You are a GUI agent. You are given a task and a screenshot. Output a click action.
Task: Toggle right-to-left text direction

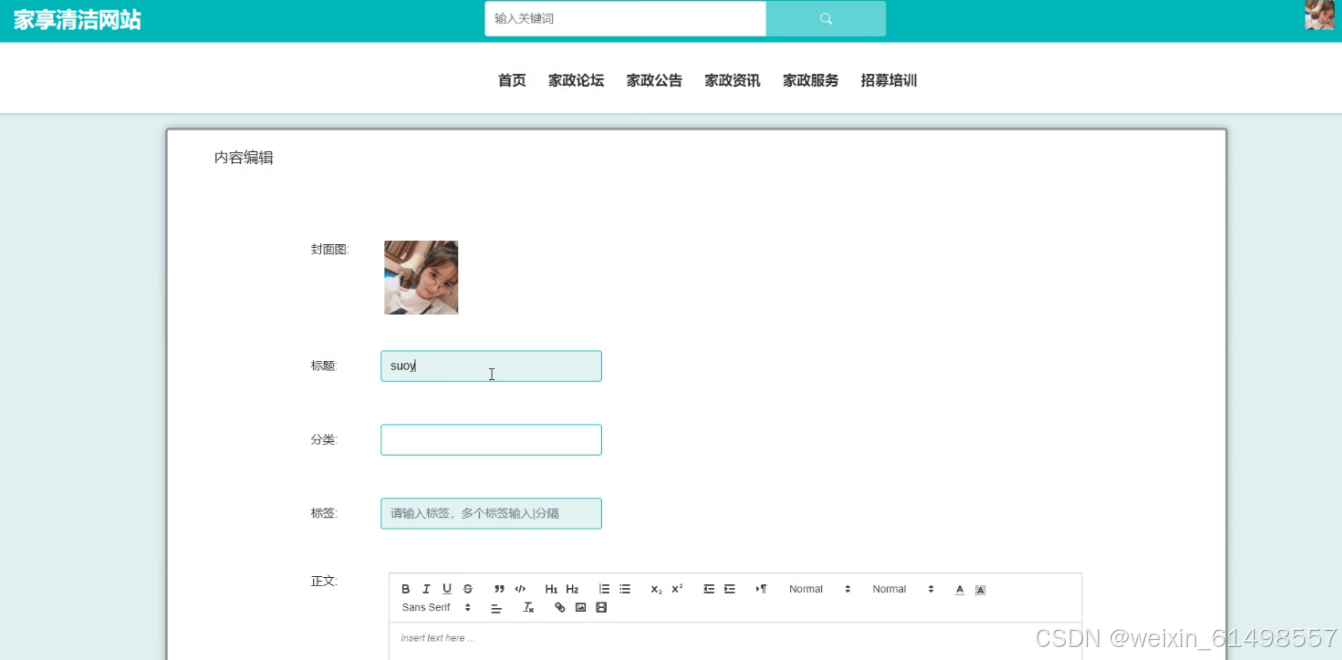[x=761, y=589]
